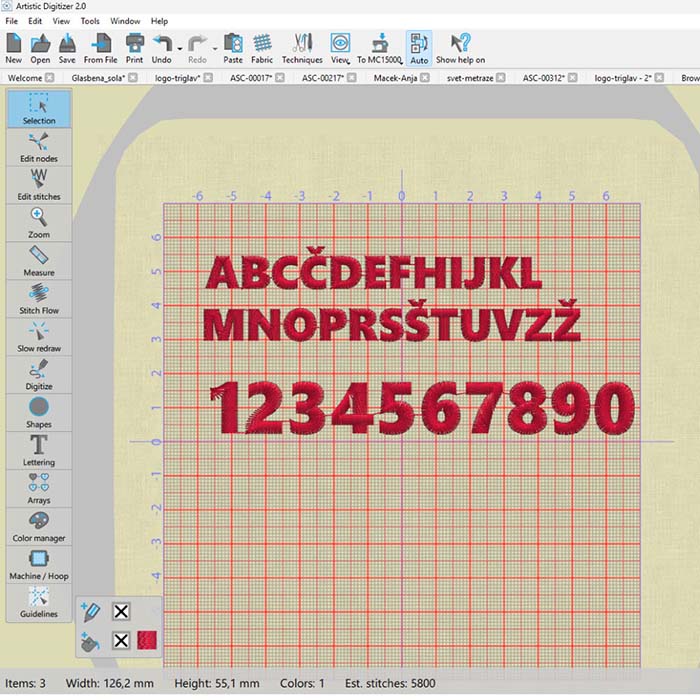Toggle the no-outline X box beside pen
This screenshot has height=700, width=700.
pos(121,611)
